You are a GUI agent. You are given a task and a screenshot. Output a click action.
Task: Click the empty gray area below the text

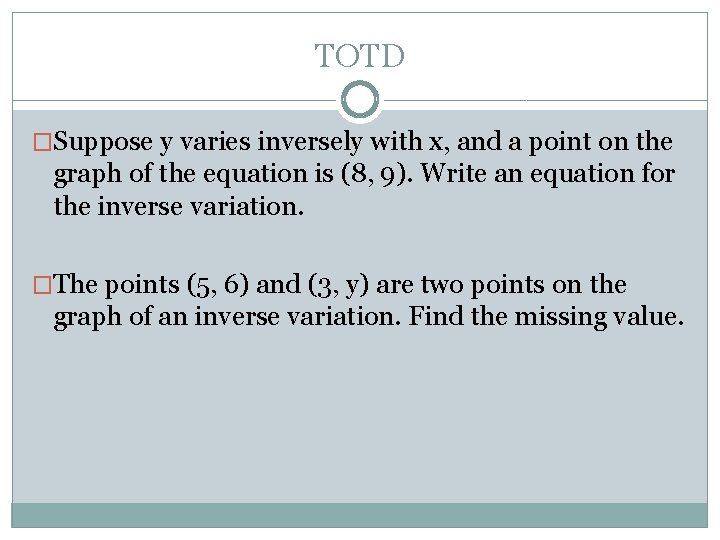pyautogui.click(x=360, y=418)
